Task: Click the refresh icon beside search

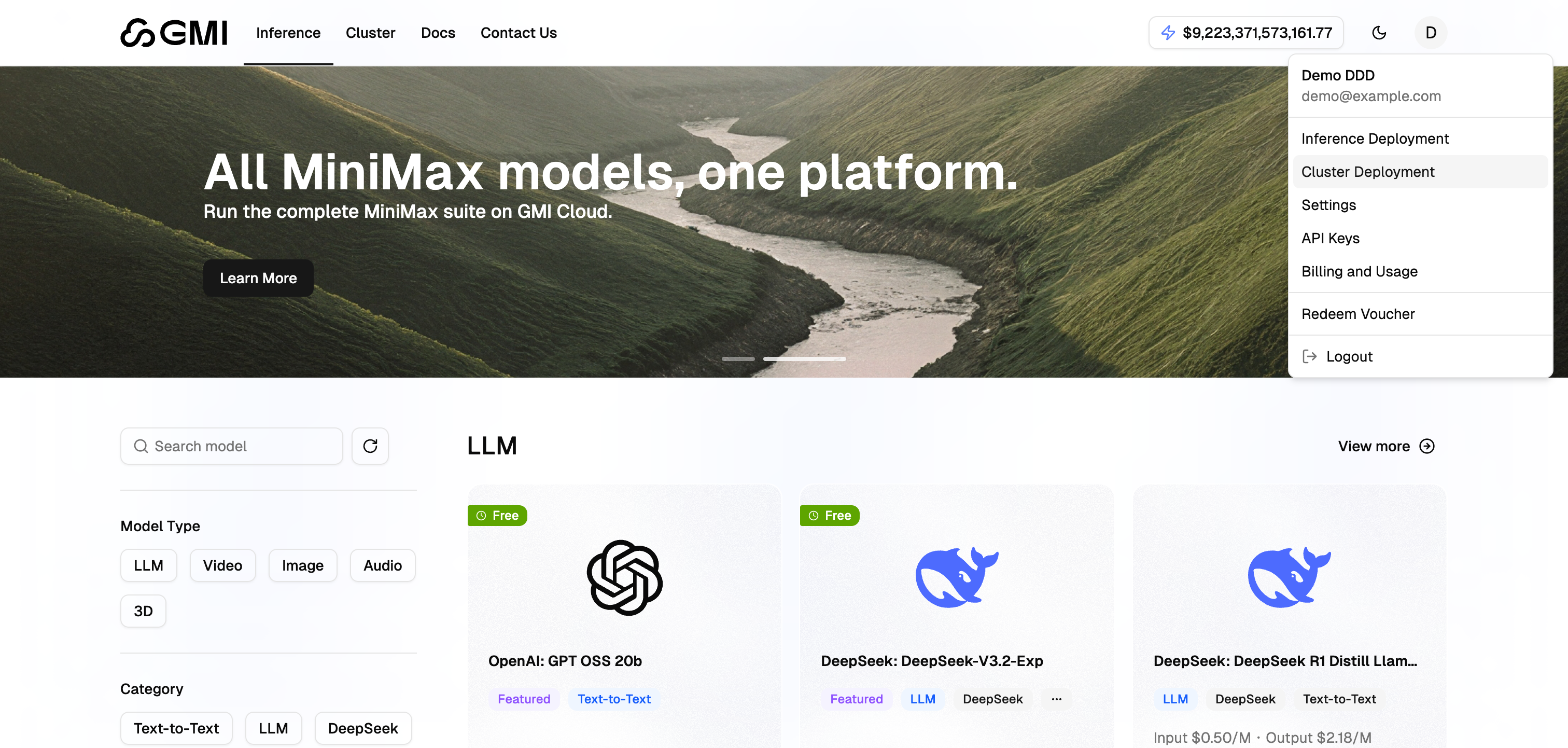Action: 370,446
